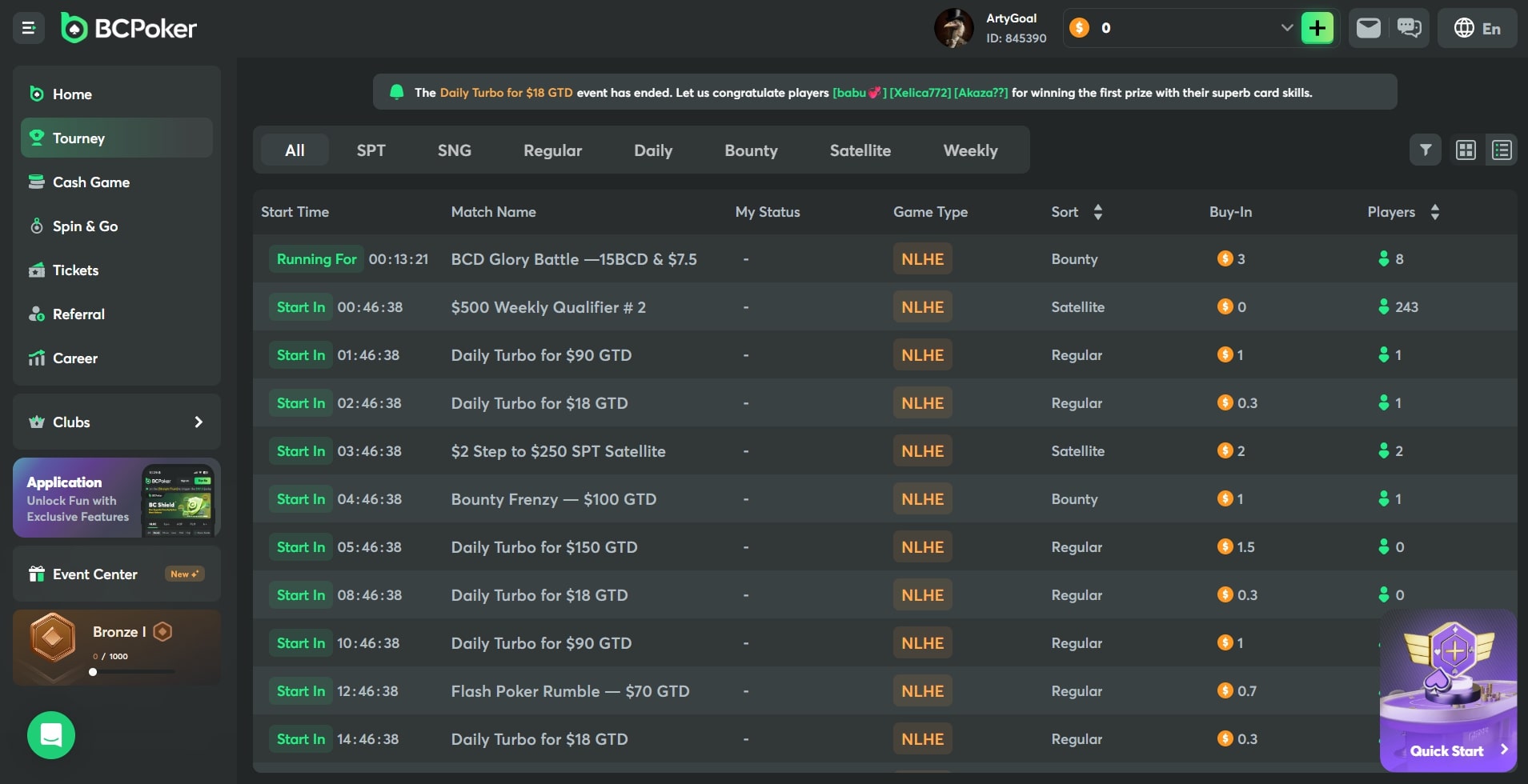Expand the balance currency dropdown
Screen dimensions: 1528x784
tap(1286, 28)
